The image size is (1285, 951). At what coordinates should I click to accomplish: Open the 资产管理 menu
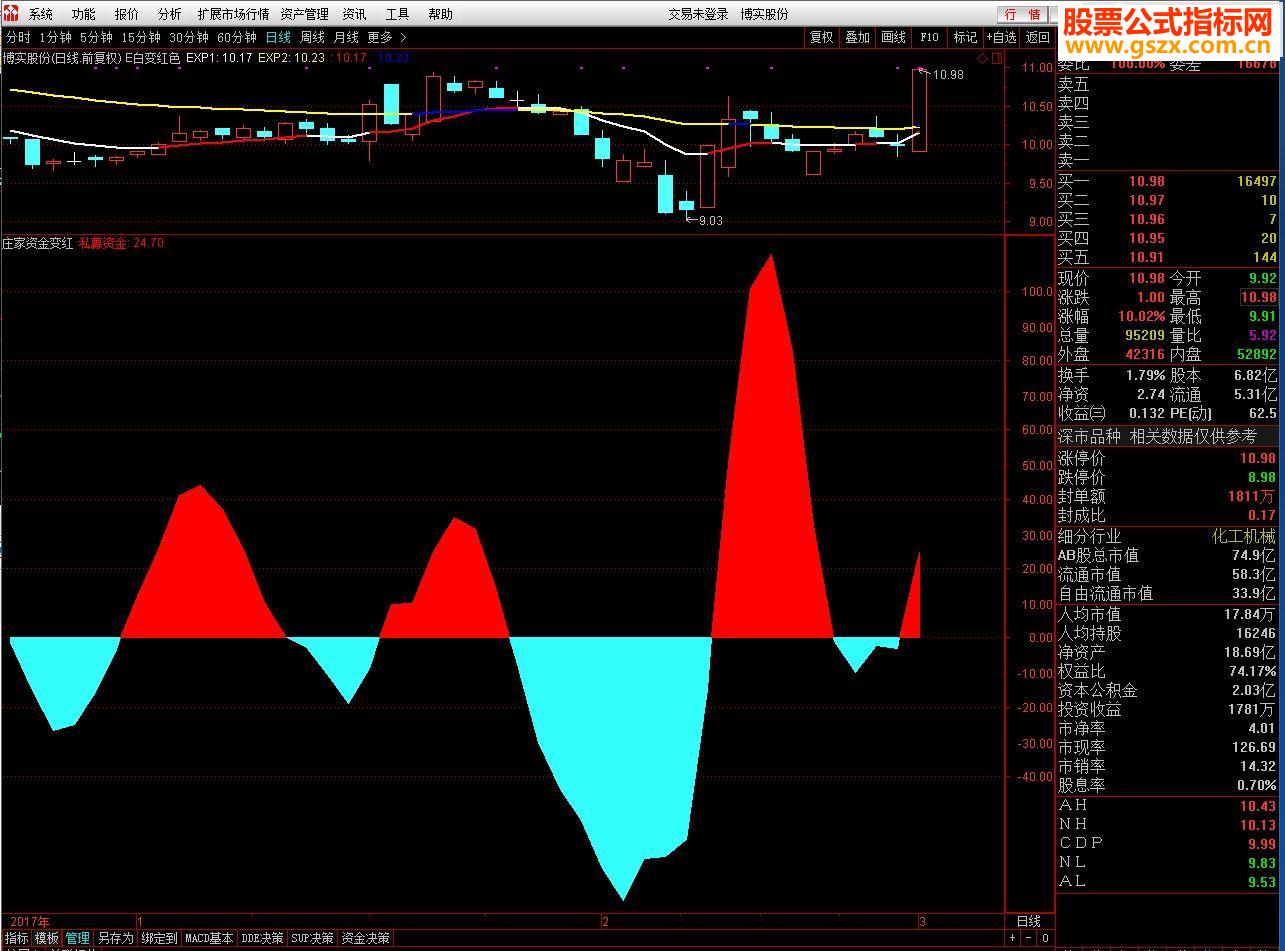click(304, 14)
